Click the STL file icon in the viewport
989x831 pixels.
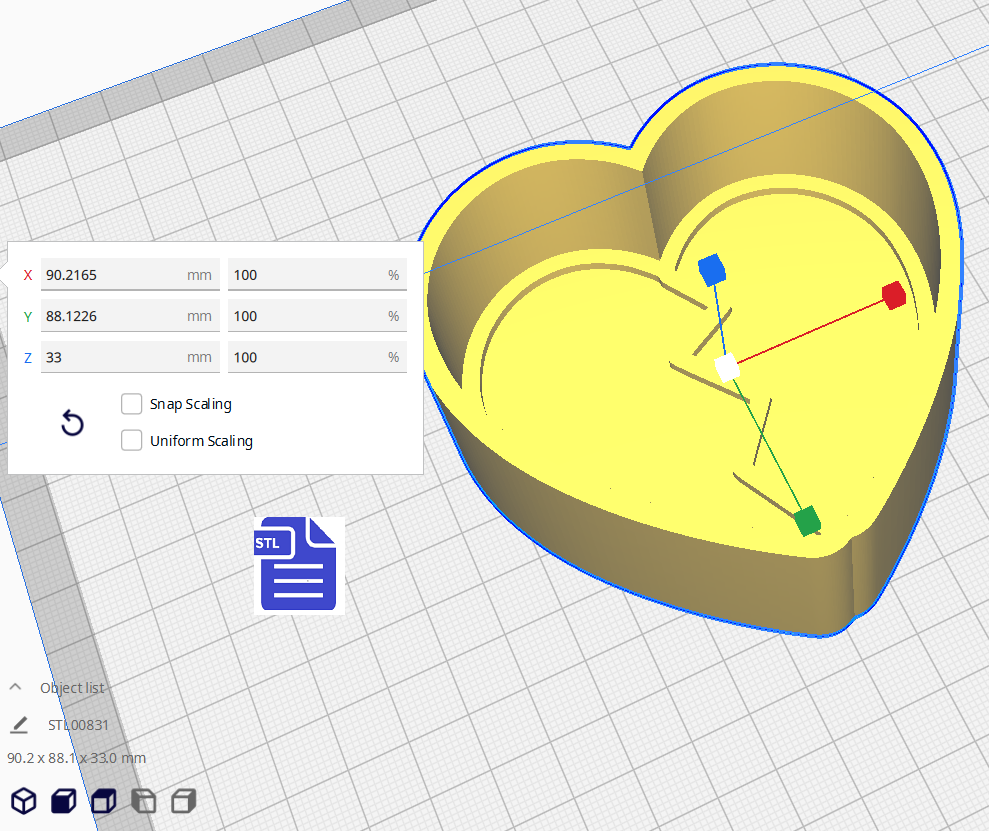[299, 566]
